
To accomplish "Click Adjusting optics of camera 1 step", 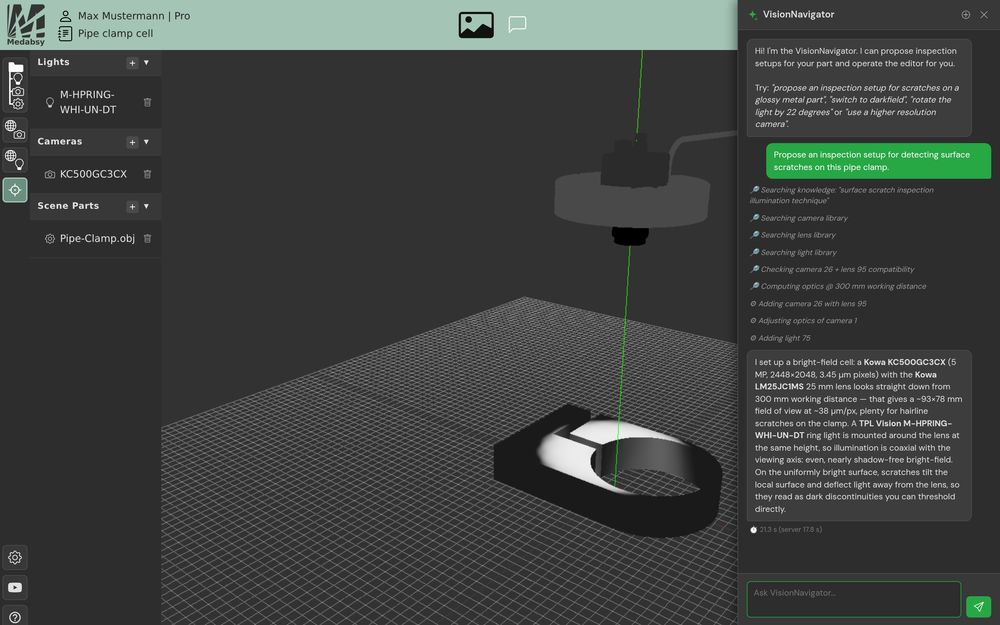I will 804,321.
